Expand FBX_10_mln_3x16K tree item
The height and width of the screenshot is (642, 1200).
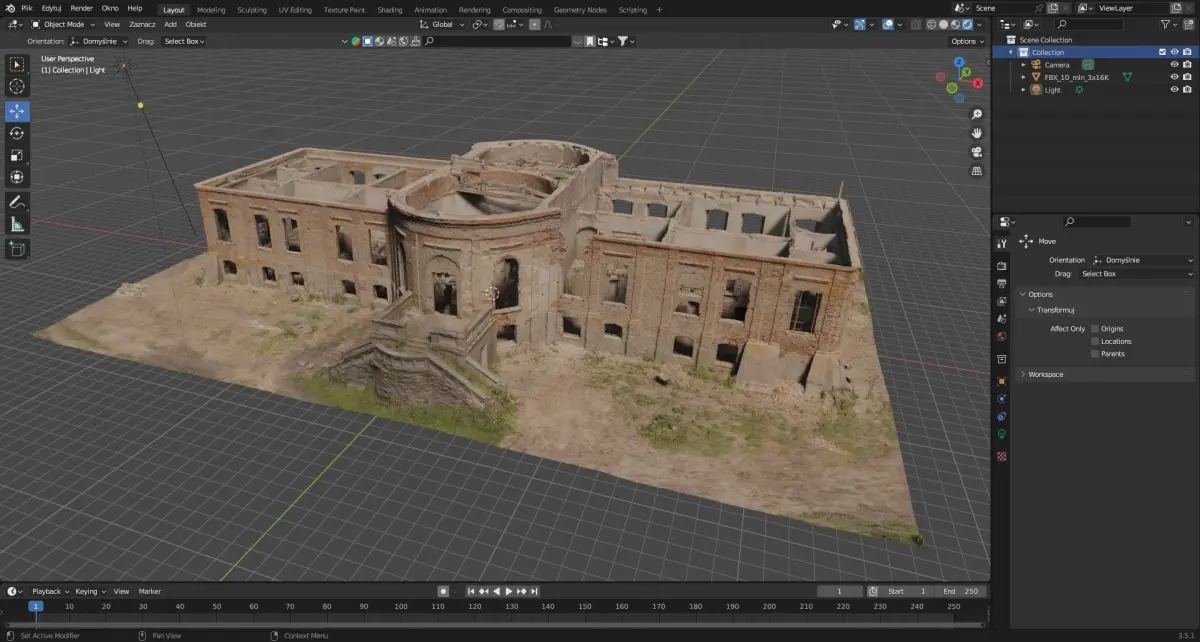(1023, 77)
